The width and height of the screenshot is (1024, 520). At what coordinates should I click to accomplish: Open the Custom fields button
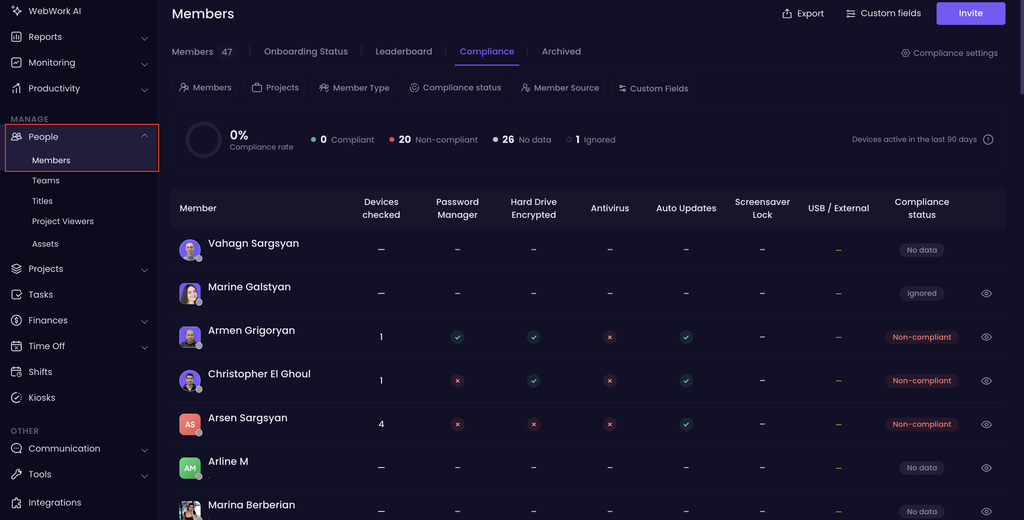[x=883, y=14]
